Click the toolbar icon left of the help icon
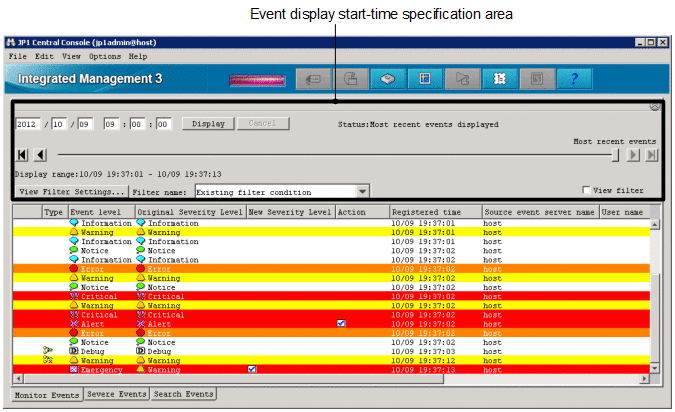 [536, 79]
